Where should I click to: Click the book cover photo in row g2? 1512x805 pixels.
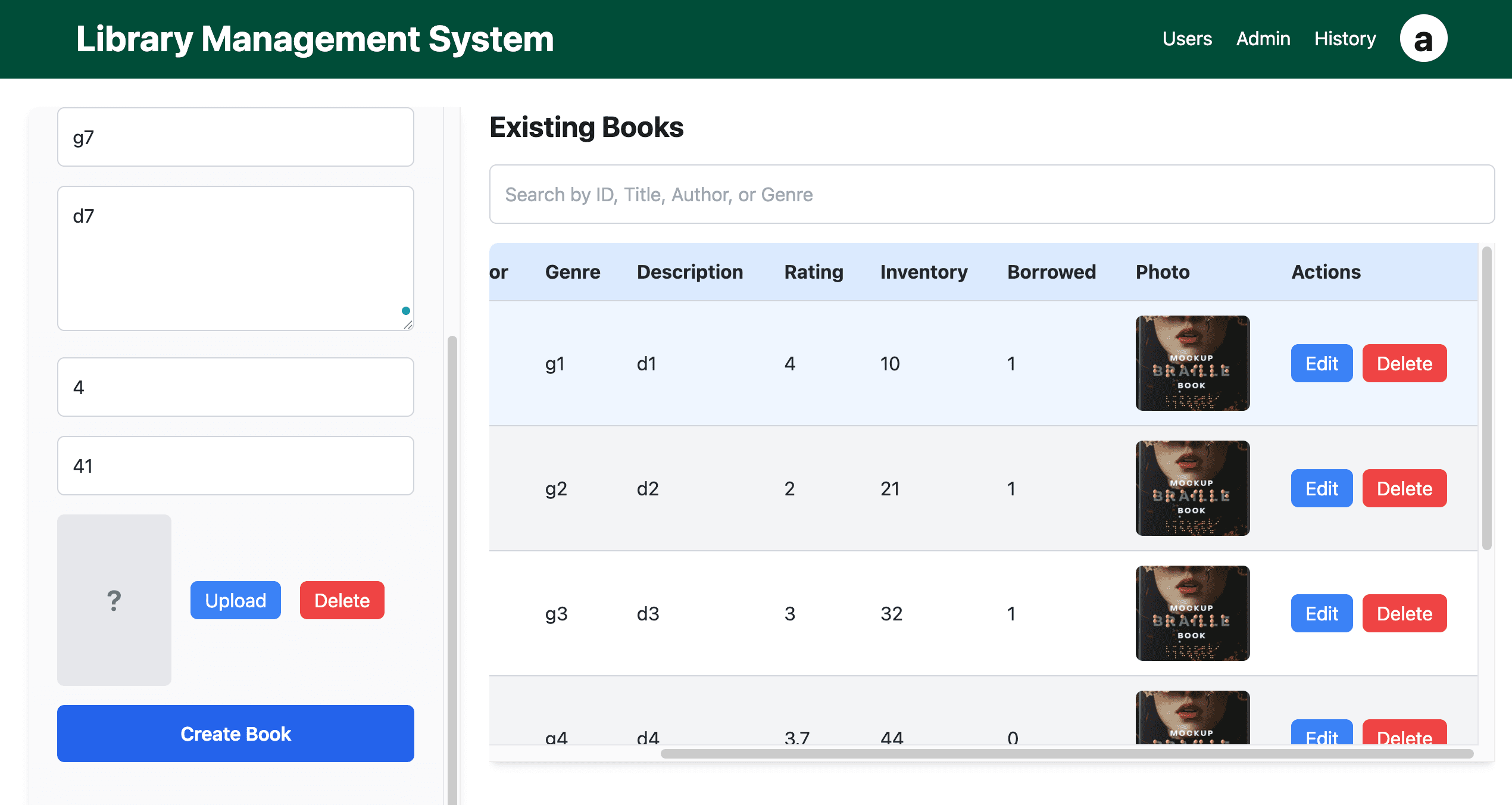click(1192, 488)
